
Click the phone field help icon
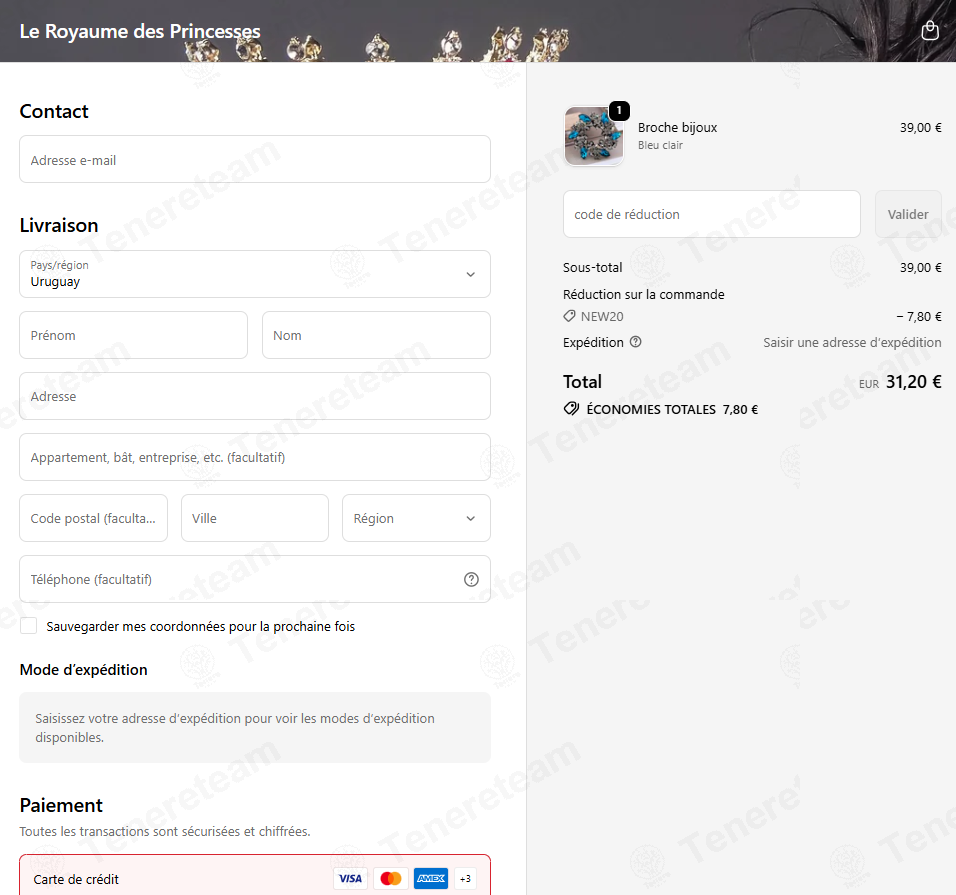click(471, 579)
